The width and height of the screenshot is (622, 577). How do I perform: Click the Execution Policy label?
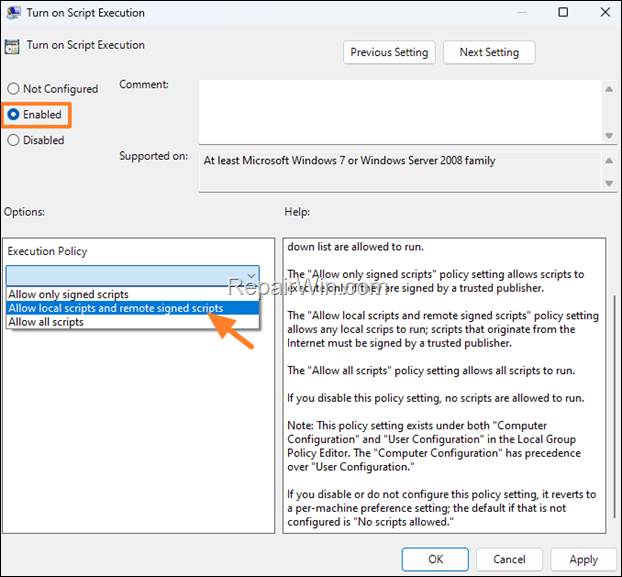47,251
